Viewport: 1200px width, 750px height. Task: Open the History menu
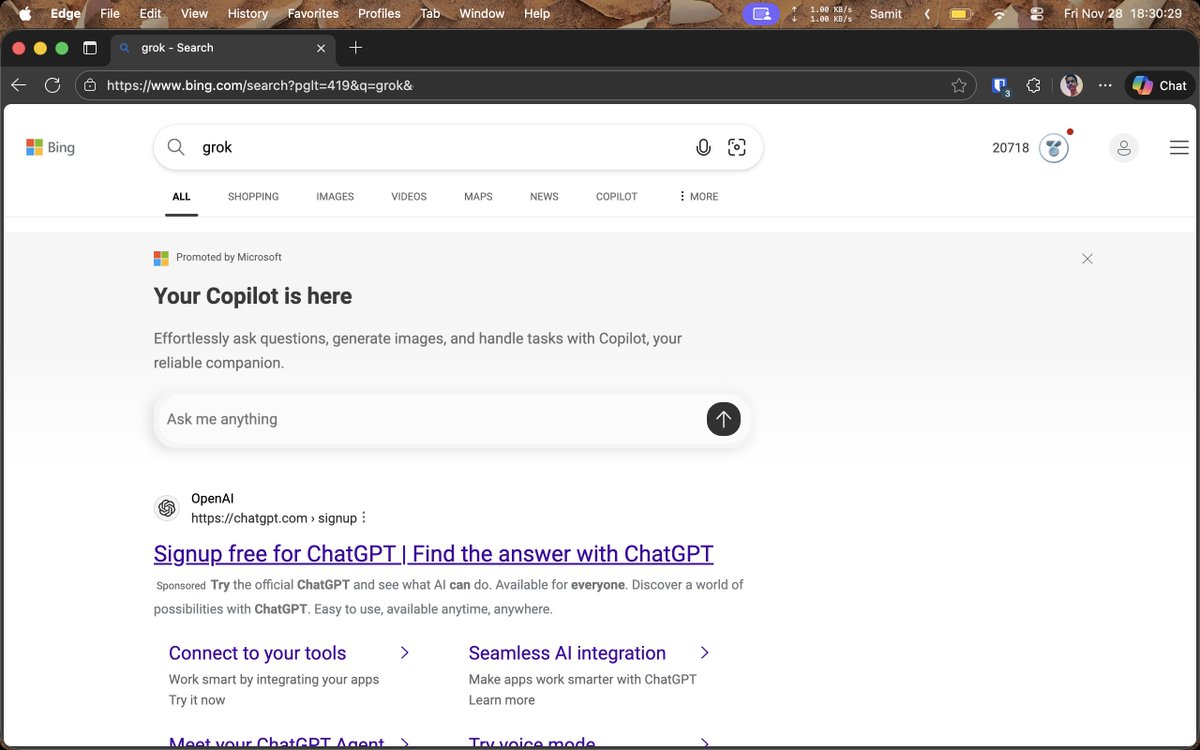pos(248,14)
